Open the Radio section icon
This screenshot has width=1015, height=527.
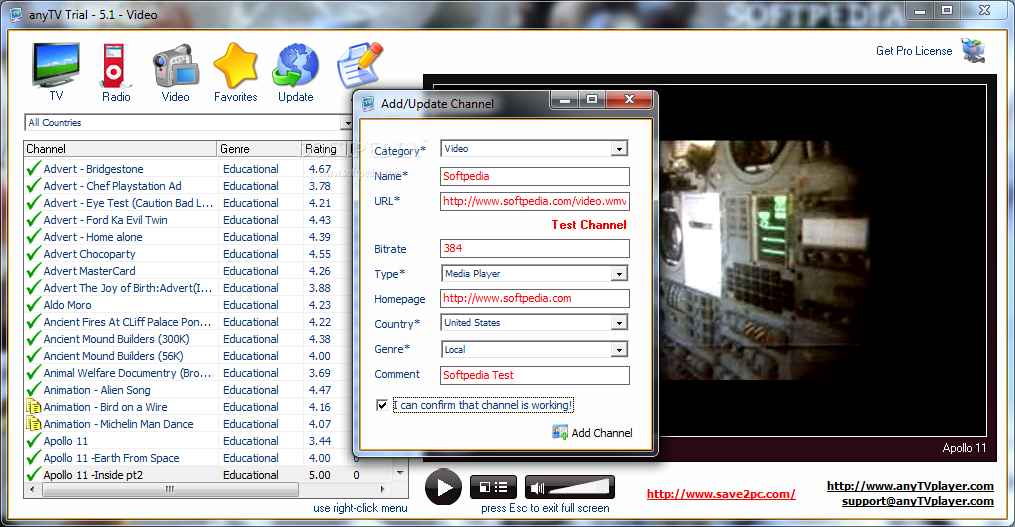tap(115, 65)
